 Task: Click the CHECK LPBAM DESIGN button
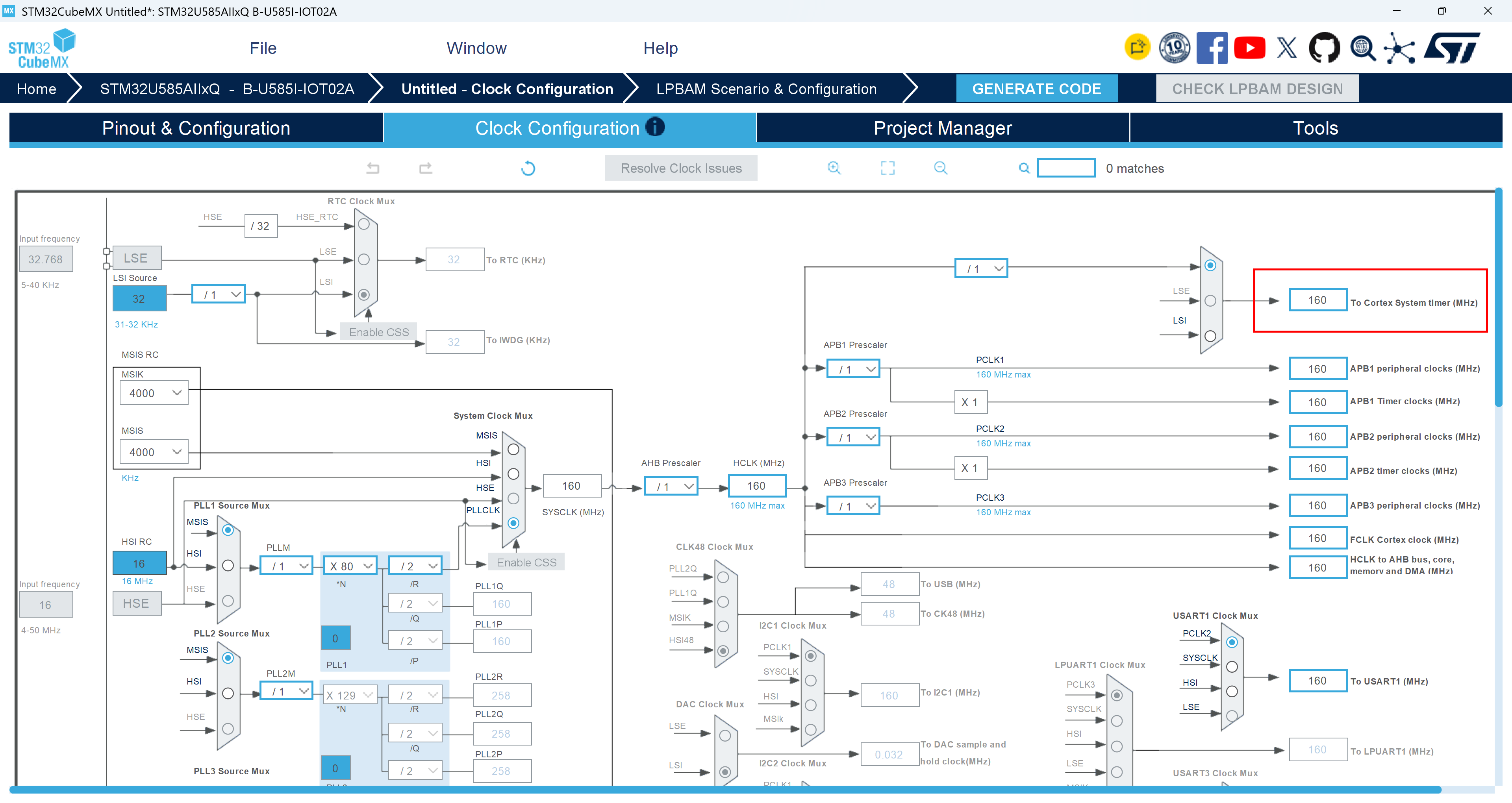(1257, 89)
